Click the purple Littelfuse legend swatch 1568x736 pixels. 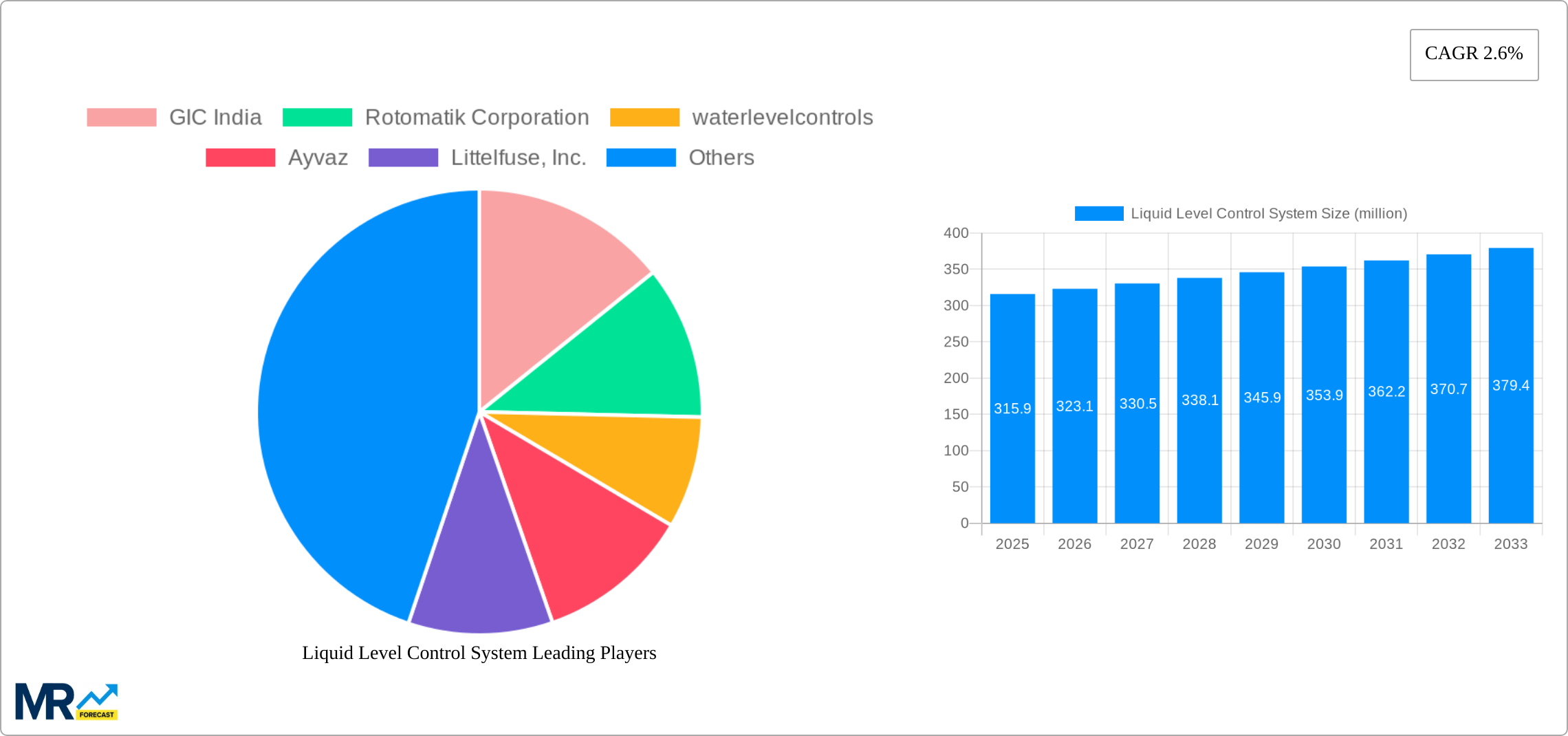(x=403, y=158)
